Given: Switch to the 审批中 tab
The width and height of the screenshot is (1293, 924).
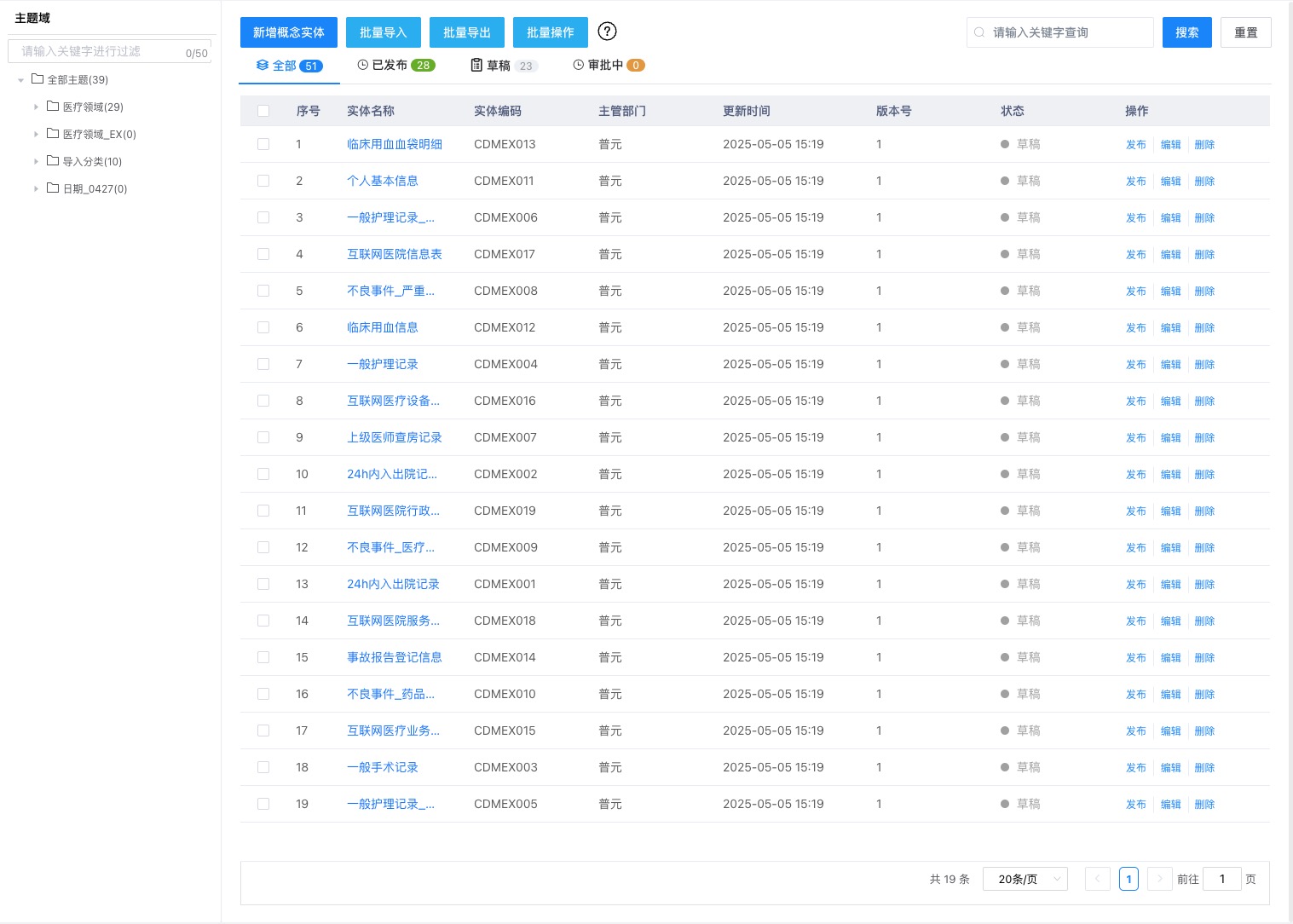Looking at the screenshot, I should pos(608,65).
